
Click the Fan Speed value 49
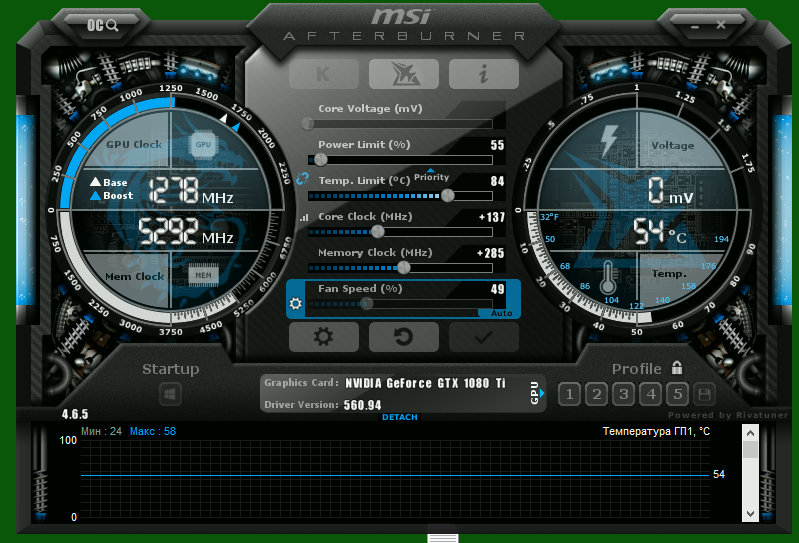[497, 289]
